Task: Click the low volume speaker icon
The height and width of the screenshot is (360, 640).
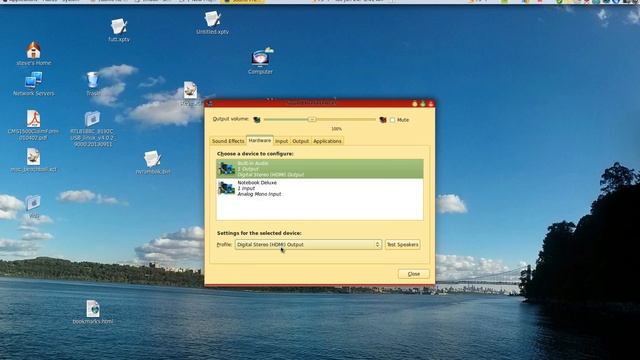Action: click(x=257, y=120)
